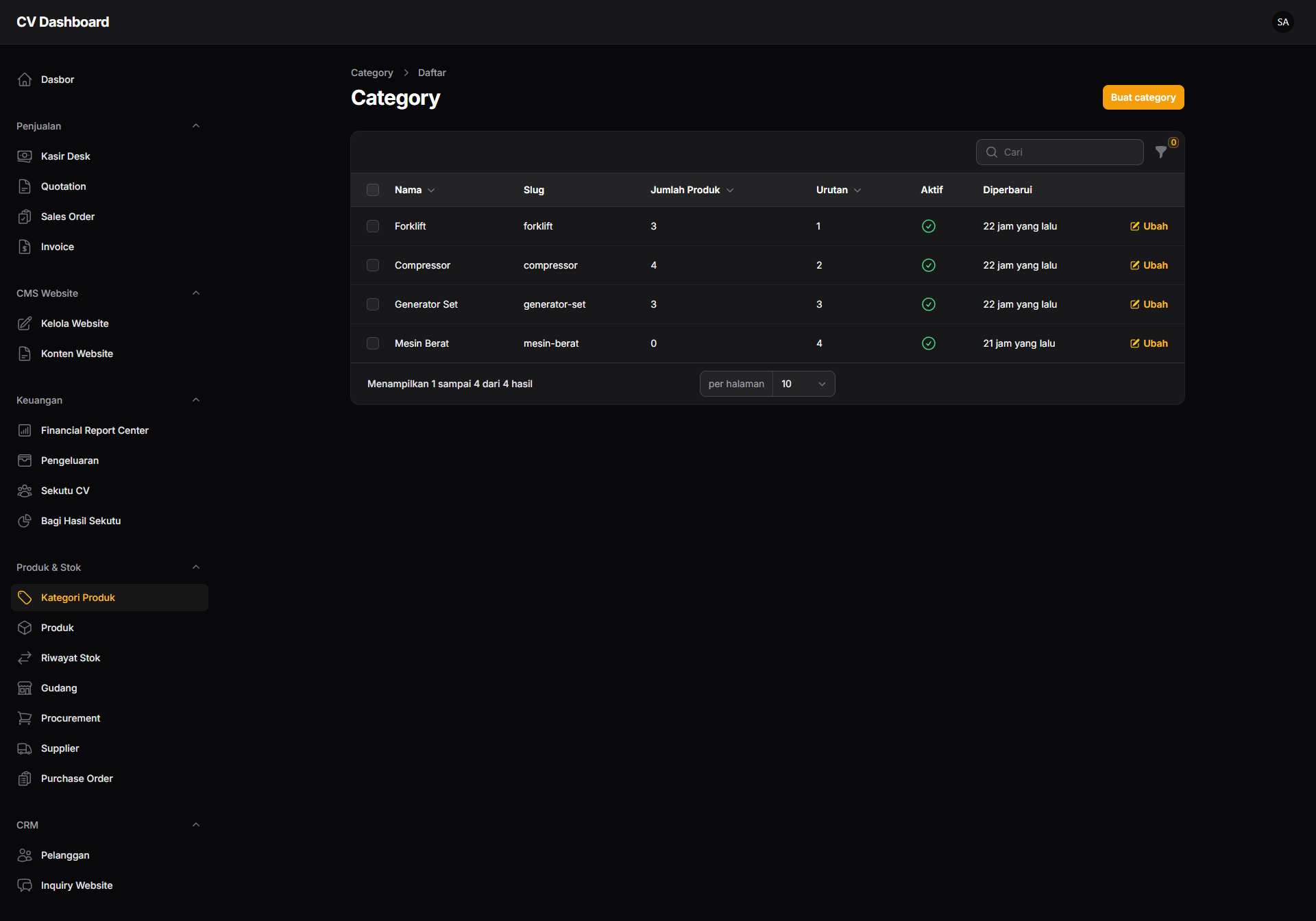Click the Procurement cart icon
Image resolution: width=1316 pixels, height=921 pixels.
coord(25,718)
